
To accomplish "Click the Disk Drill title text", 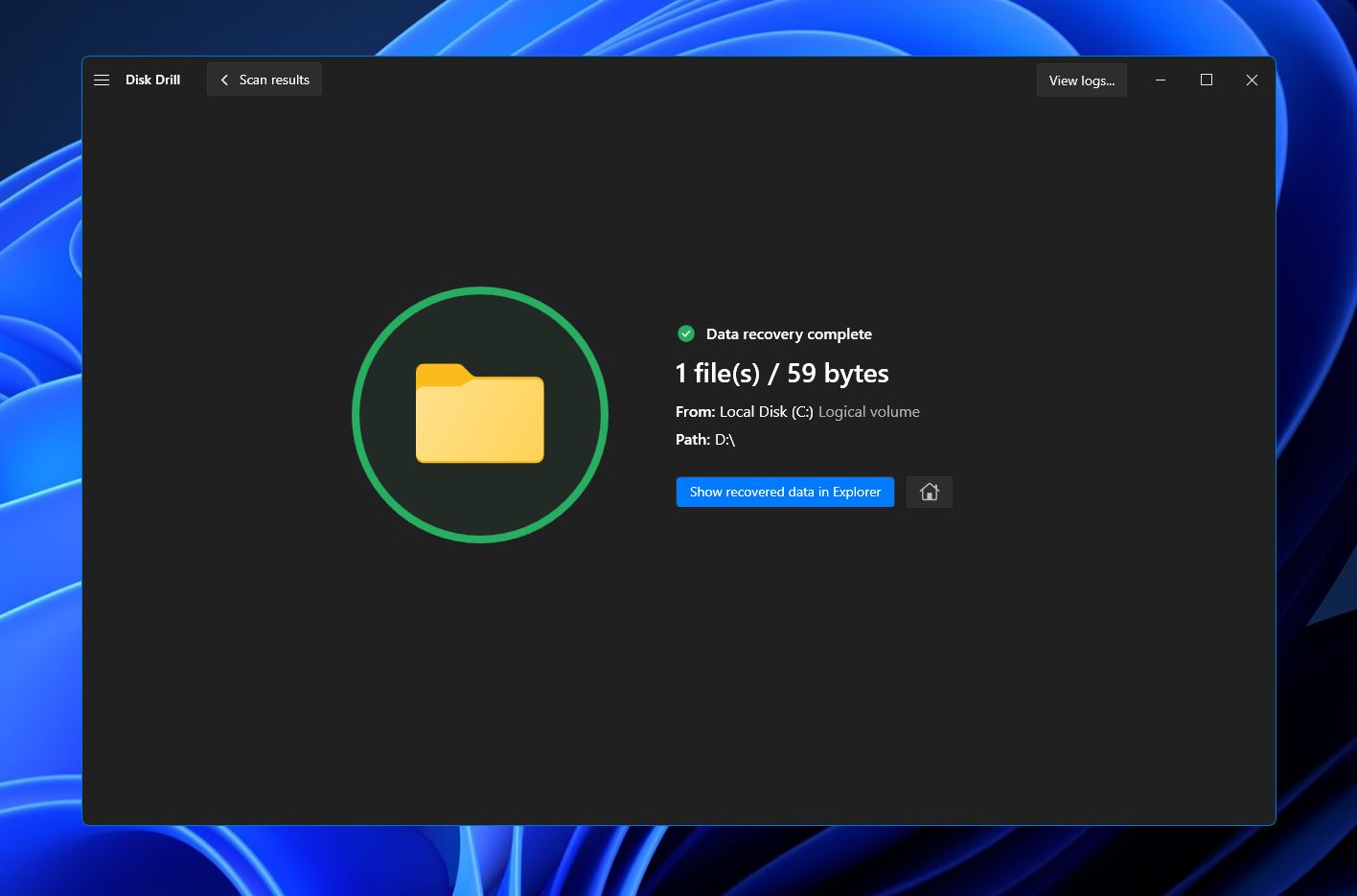I will [152, 80].
